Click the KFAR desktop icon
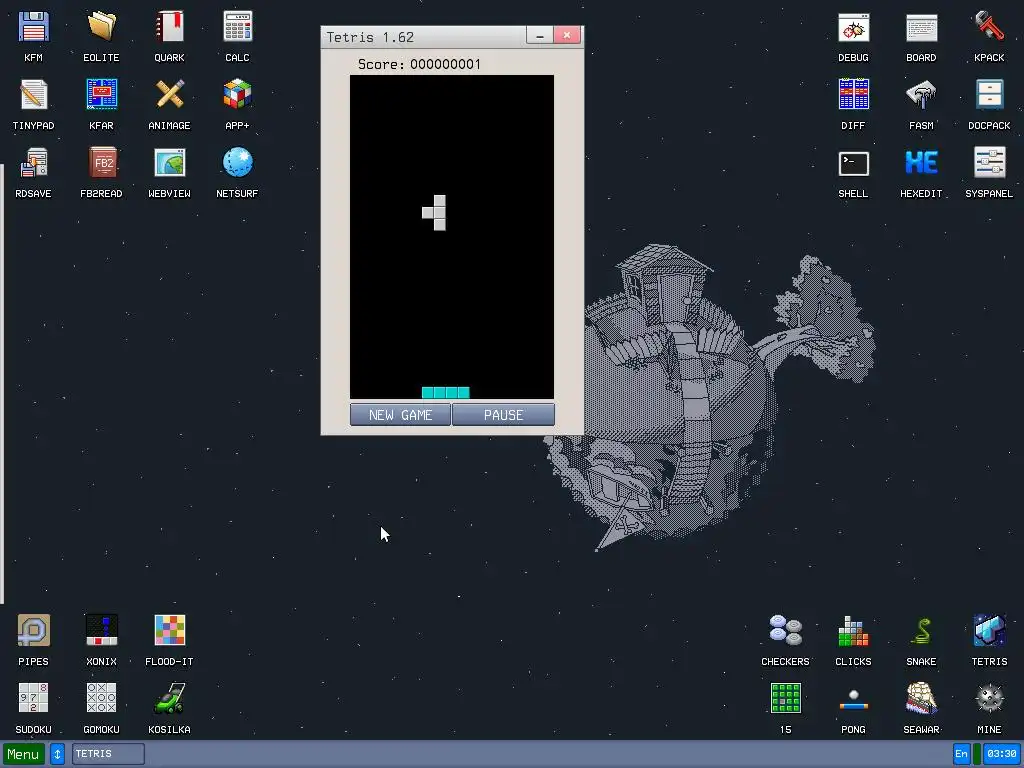This screenshot has width=1024, height=768. (x=101, y=95)
